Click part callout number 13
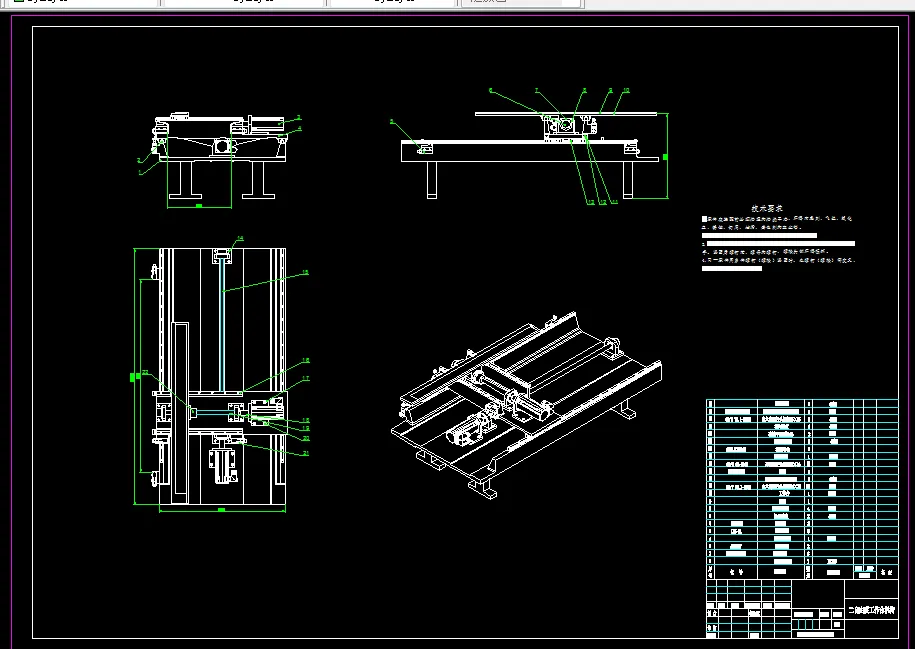Viewport: 915px width, 649px height. pos(591,202)
